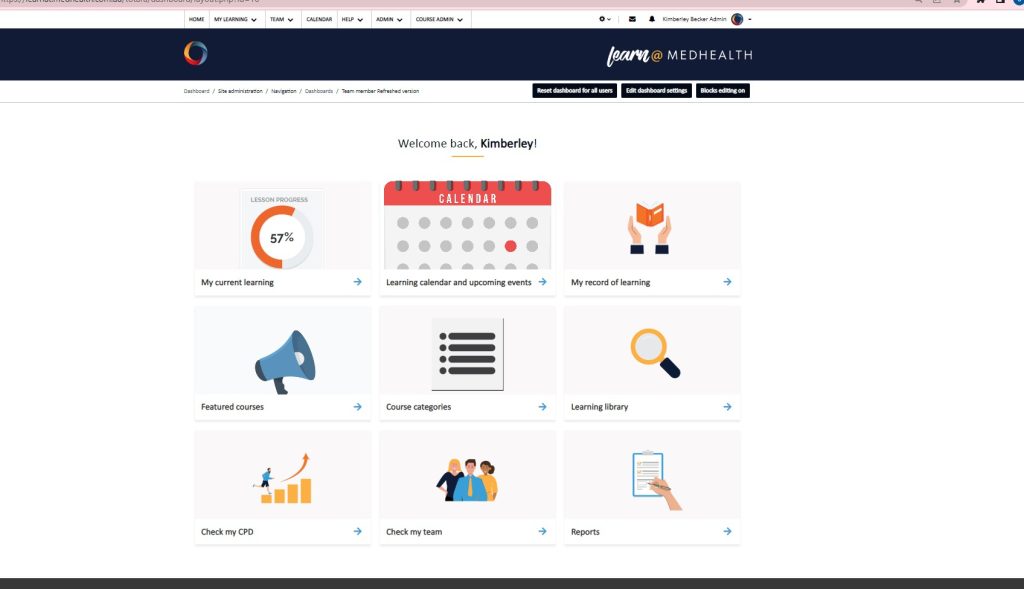
Task: Open the site settings gear menu
Action: (x=604, y=20)
